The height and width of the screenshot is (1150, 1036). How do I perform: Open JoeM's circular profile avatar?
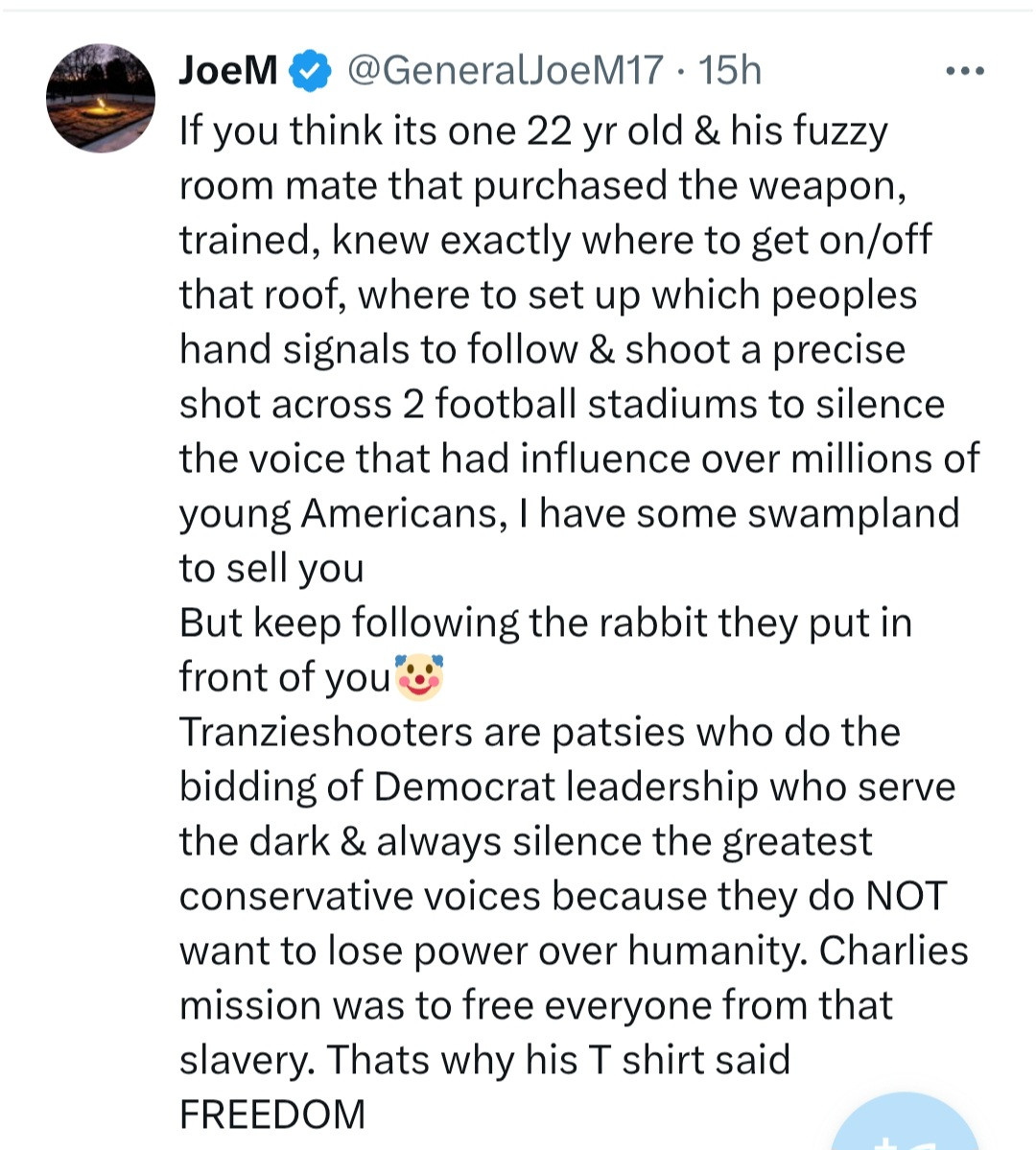tap(101, 98)
